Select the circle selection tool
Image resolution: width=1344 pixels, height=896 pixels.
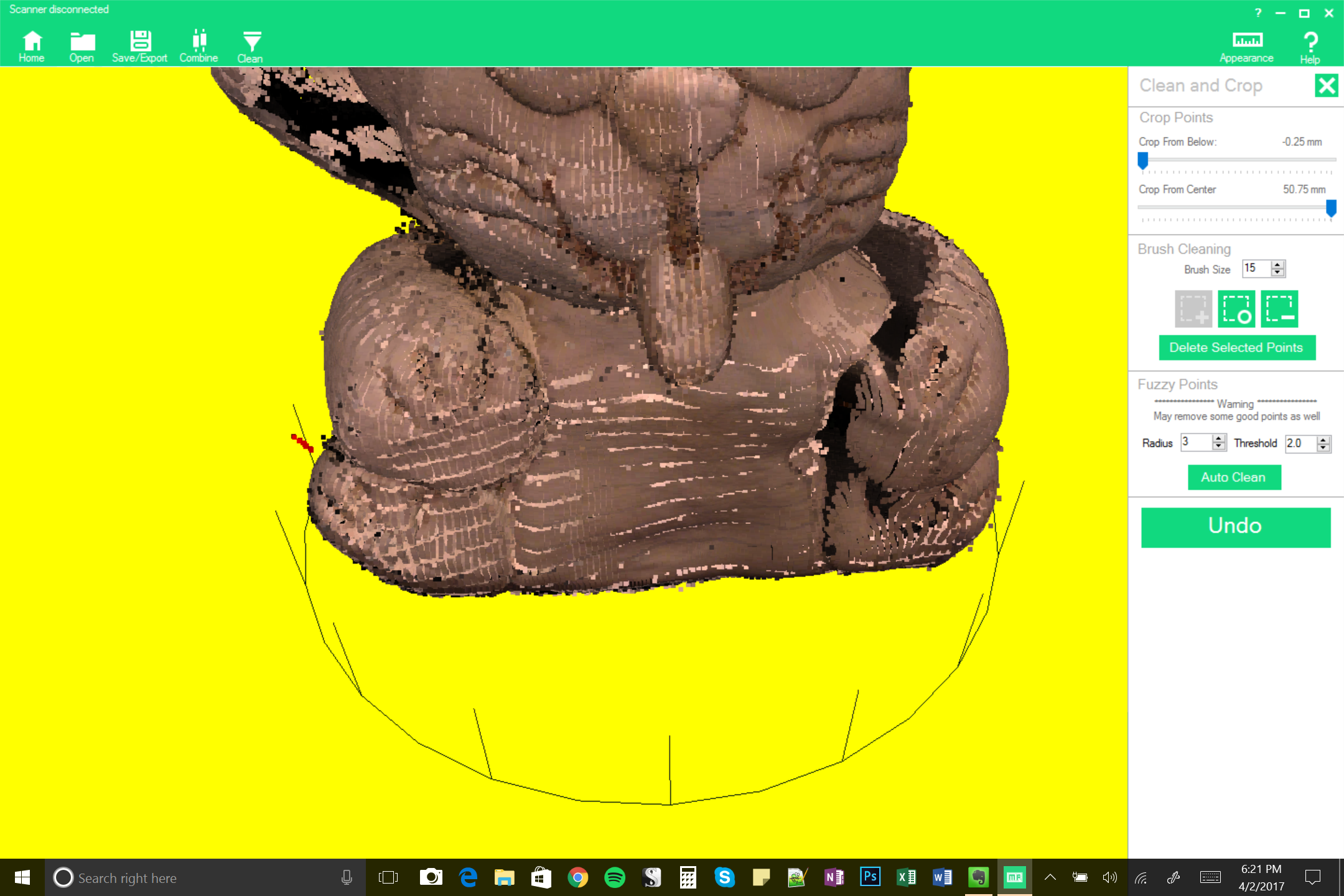point(1238,309)
